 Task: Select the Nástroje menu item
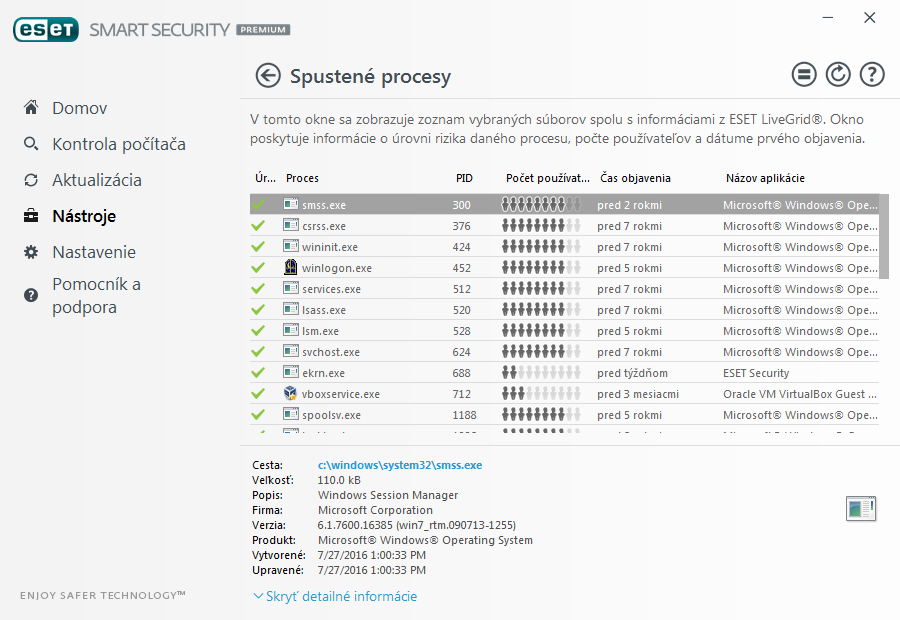tap(84, 216)
